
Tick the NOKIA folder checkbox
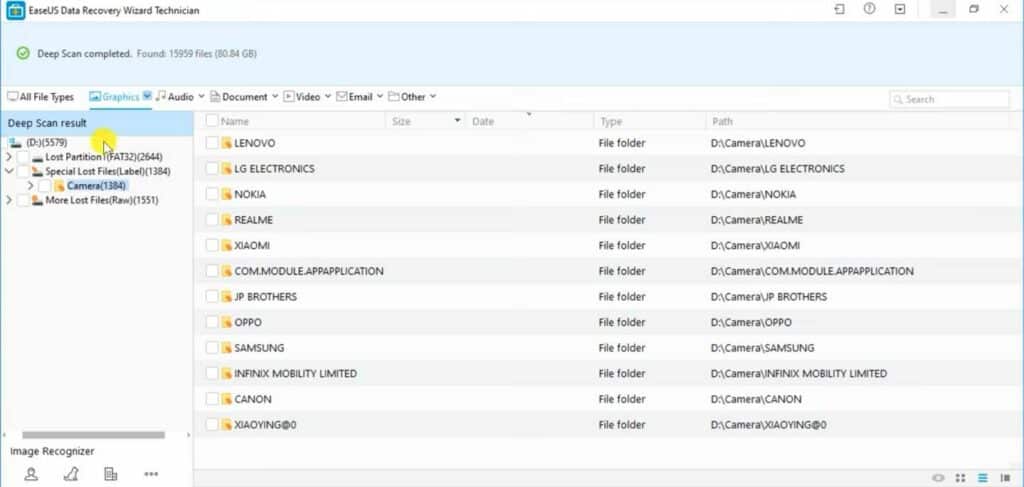point(212,194)
